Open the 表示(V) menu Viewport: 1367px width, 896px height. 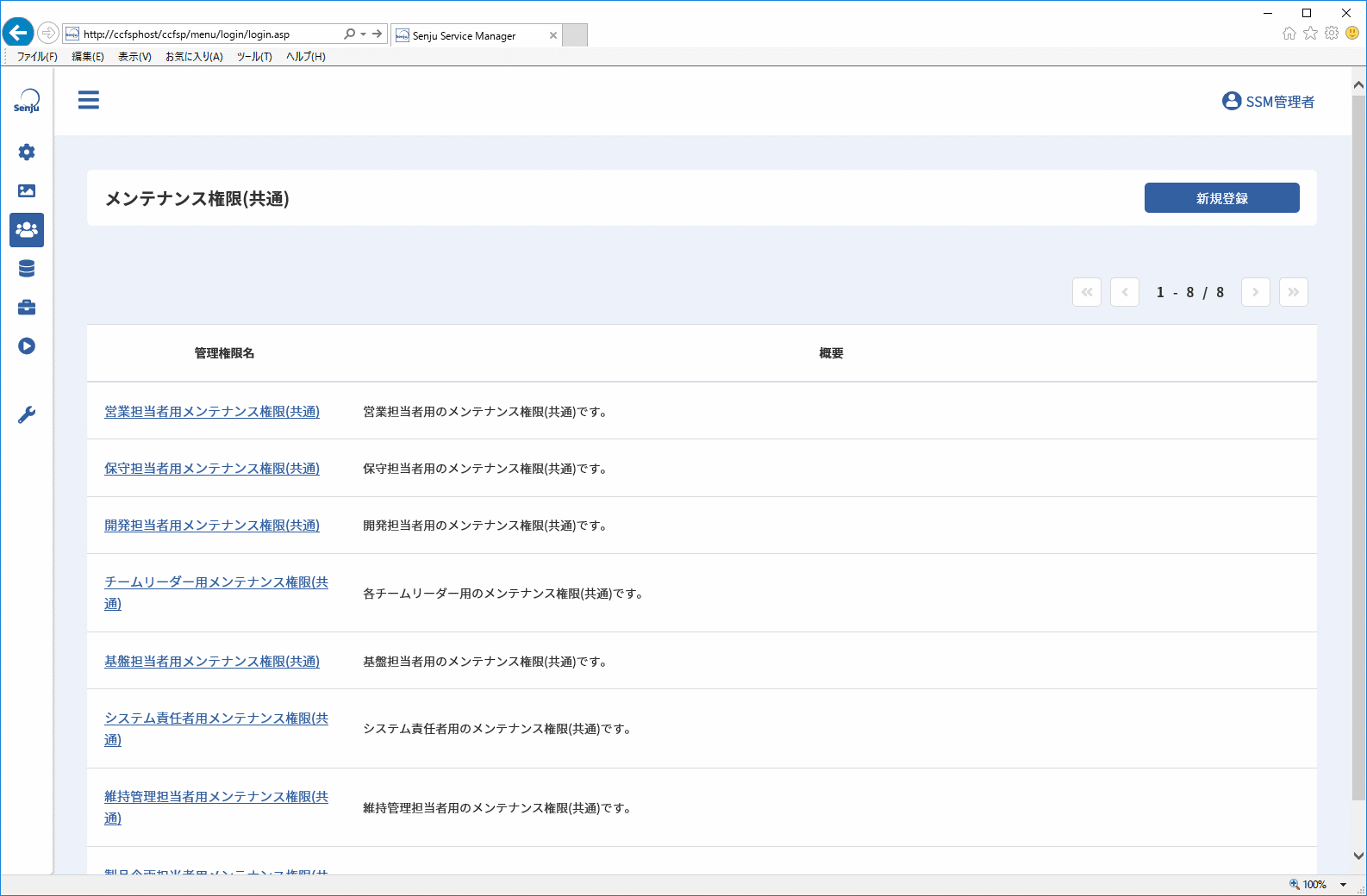click(x=134, y=57)
